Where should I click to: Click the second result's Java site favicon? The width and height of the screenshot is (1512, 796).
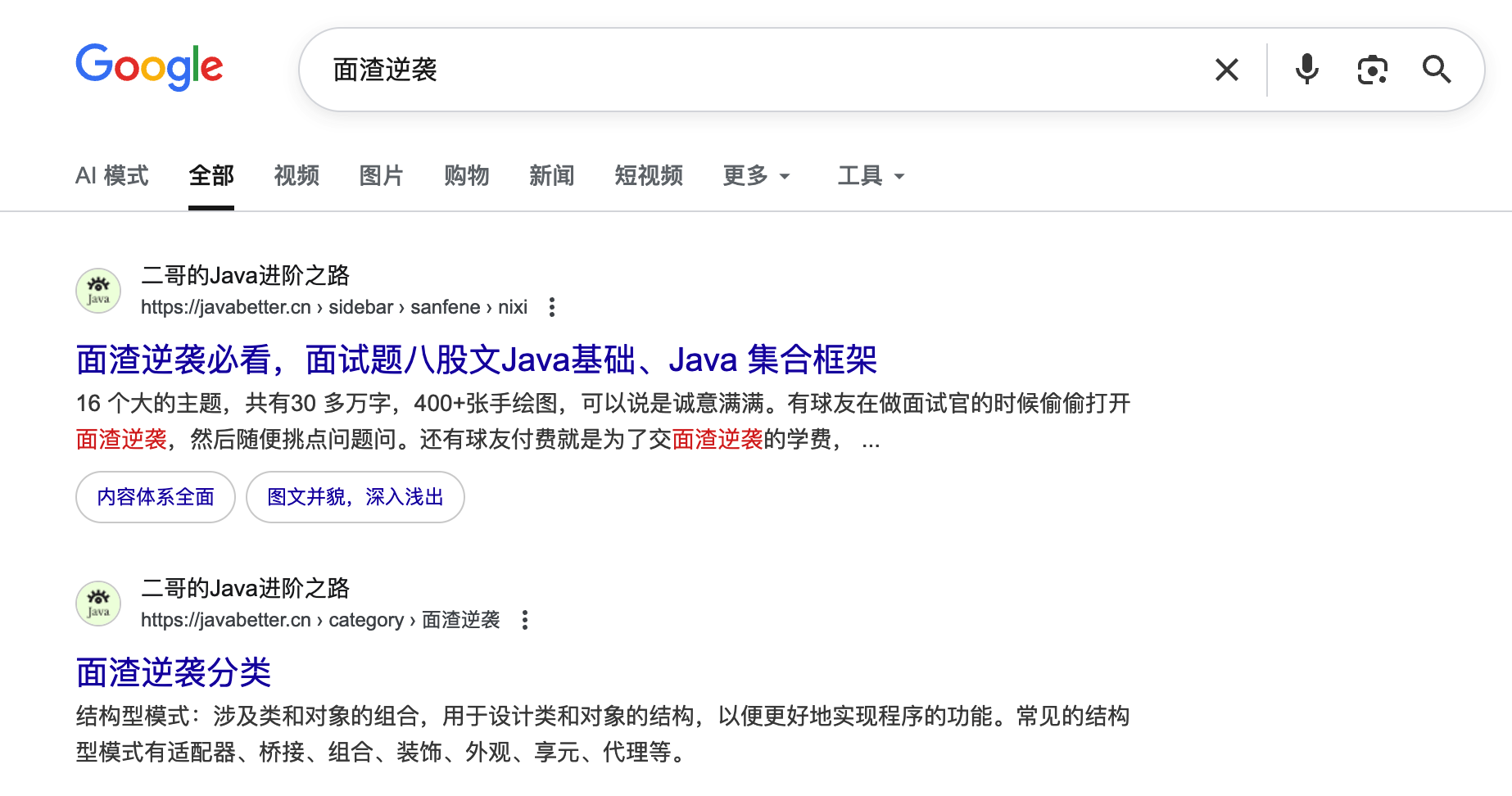click(98, 604)
